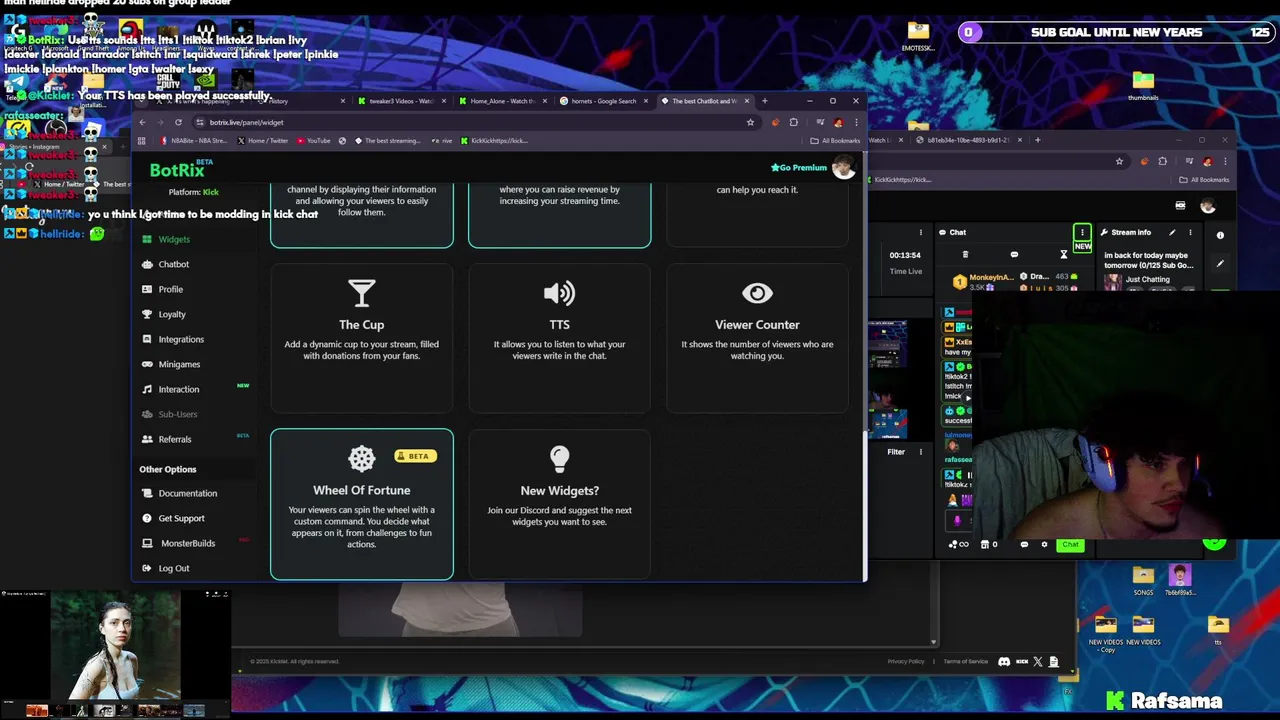This screenshot has height=720, width=1280.
Task: Open the TTS widget card title
Action: click(559, 325)
